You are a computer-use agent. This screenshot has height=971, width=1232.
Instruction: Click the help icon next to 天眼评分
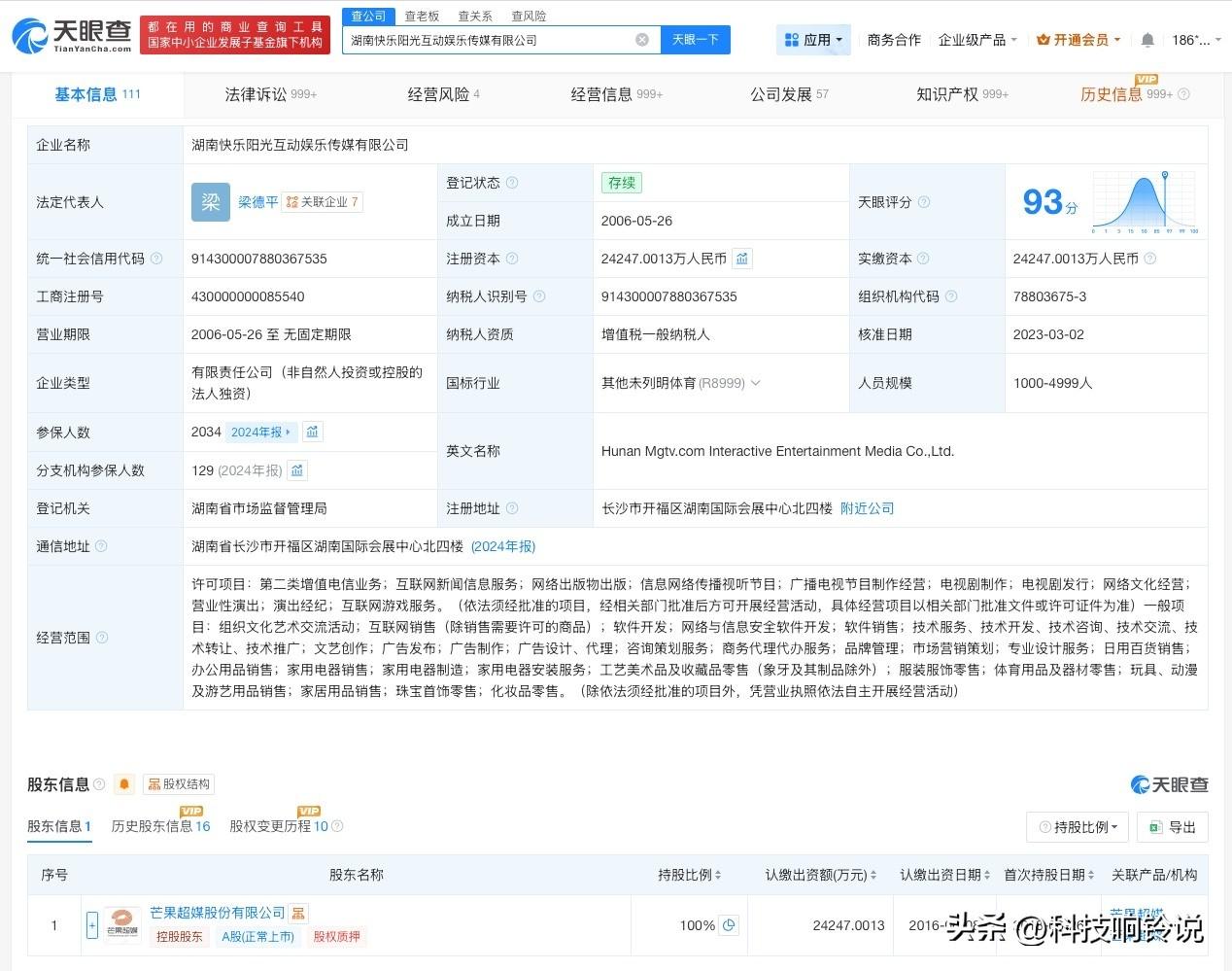click(924, 202)
